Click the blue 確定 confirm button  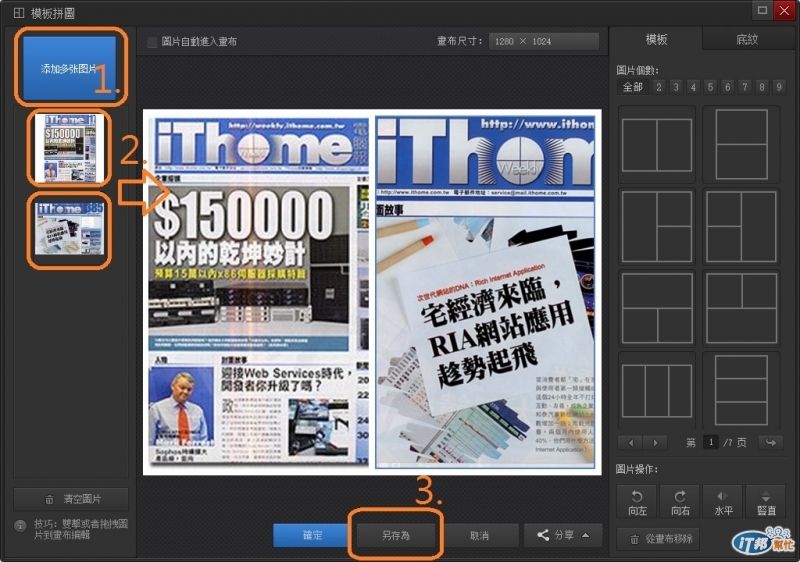pos(312,535)
